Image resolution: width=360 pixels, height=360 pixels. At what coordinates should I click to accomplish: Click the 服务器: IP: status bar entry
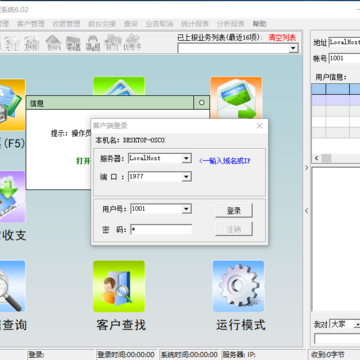pos(263,355)
